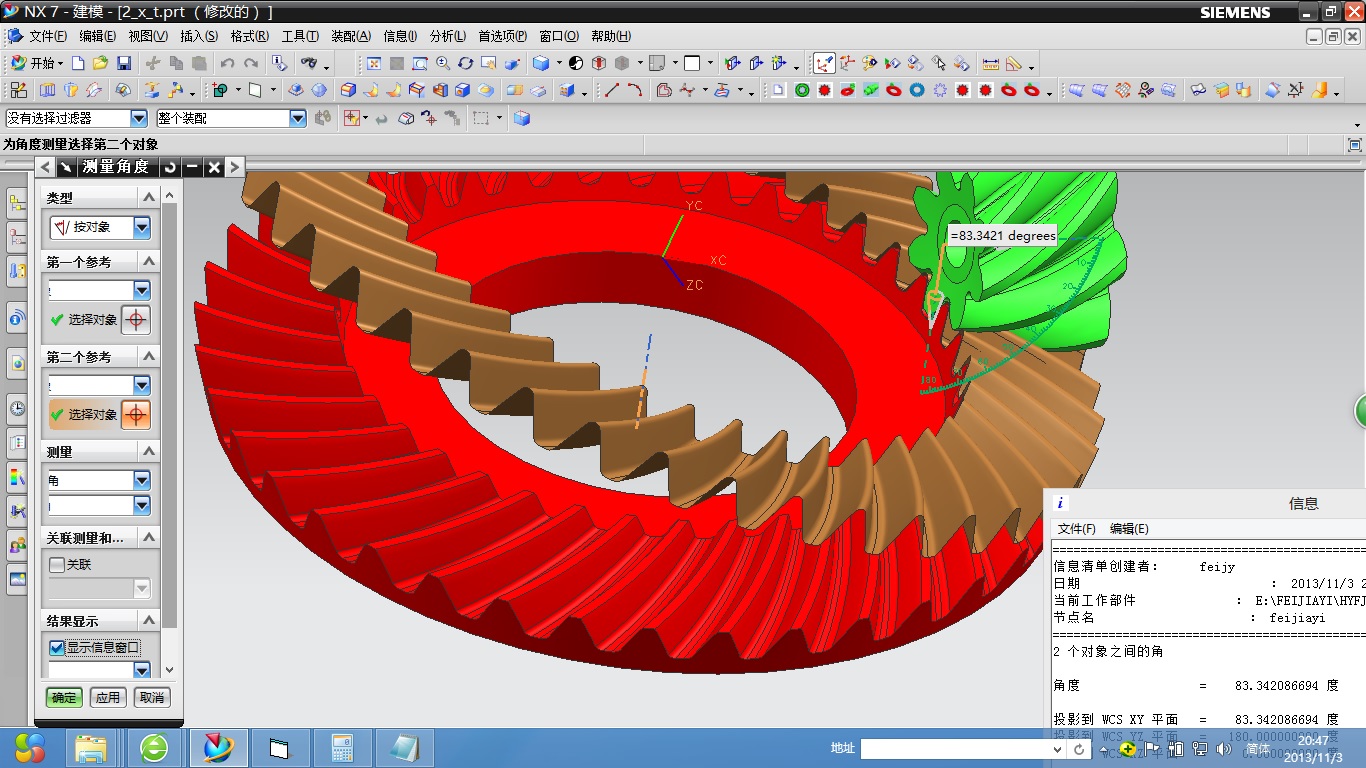The width and height of the screenshot is (1366, 768).
Task: Save the part with the floppy disk icon
Action: click(x=124, y=63)
